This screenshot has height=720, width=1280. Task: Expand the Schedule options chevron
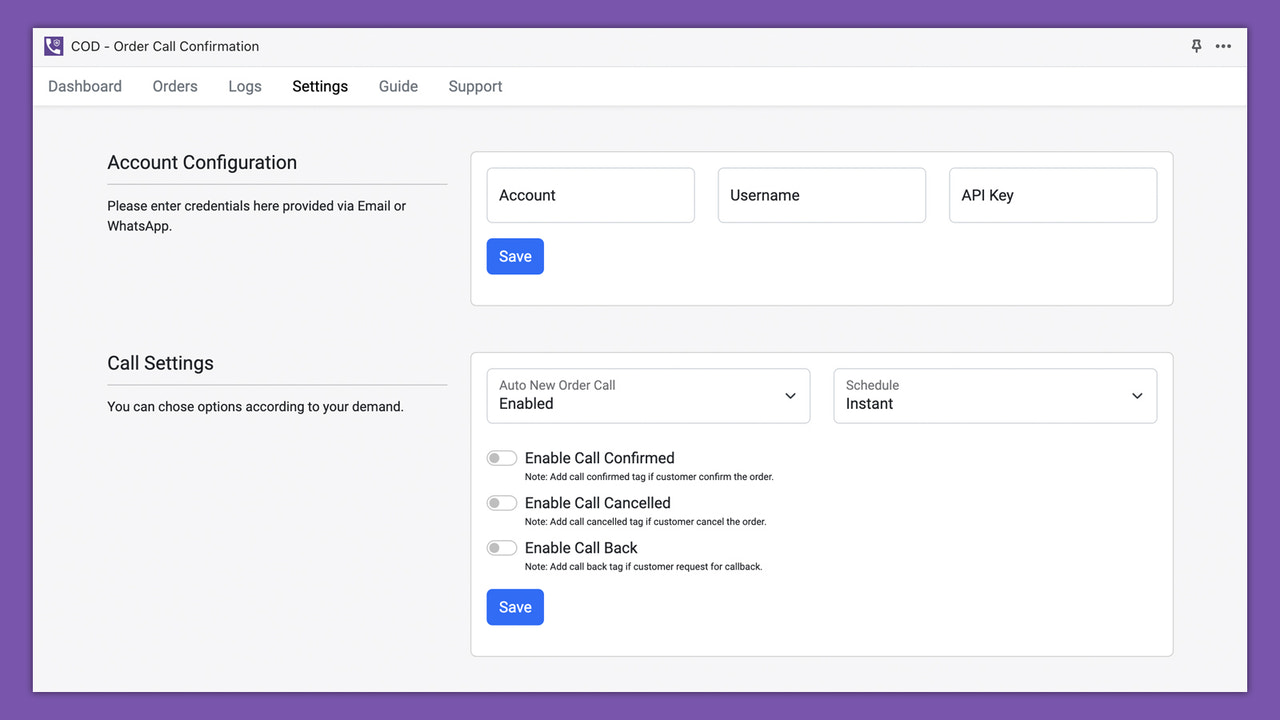click(x=1137, y=396)
